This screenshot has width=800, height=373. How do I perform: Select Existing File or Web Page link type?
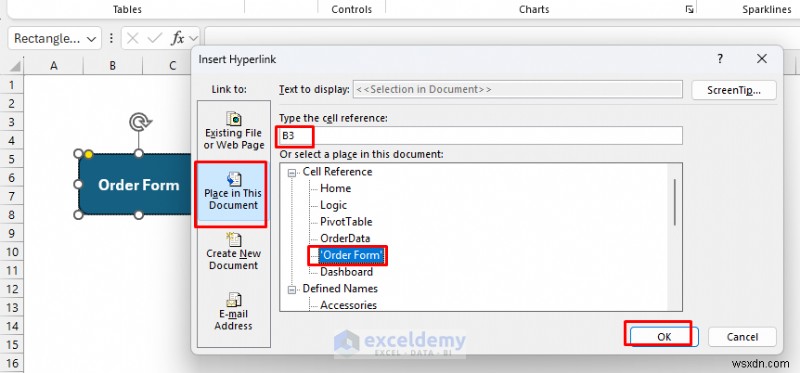tap(233, 131)
